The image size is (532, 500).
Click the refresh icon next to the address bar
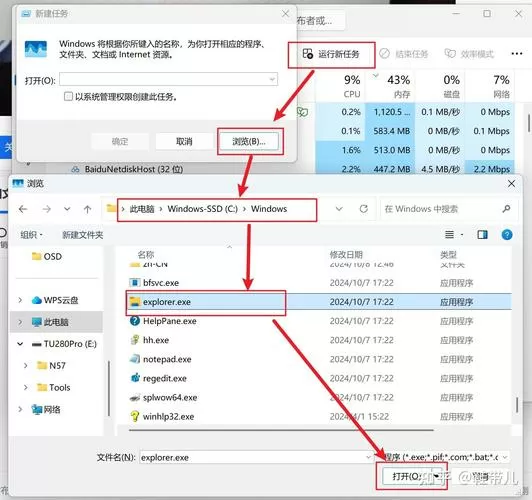point(364,209)
